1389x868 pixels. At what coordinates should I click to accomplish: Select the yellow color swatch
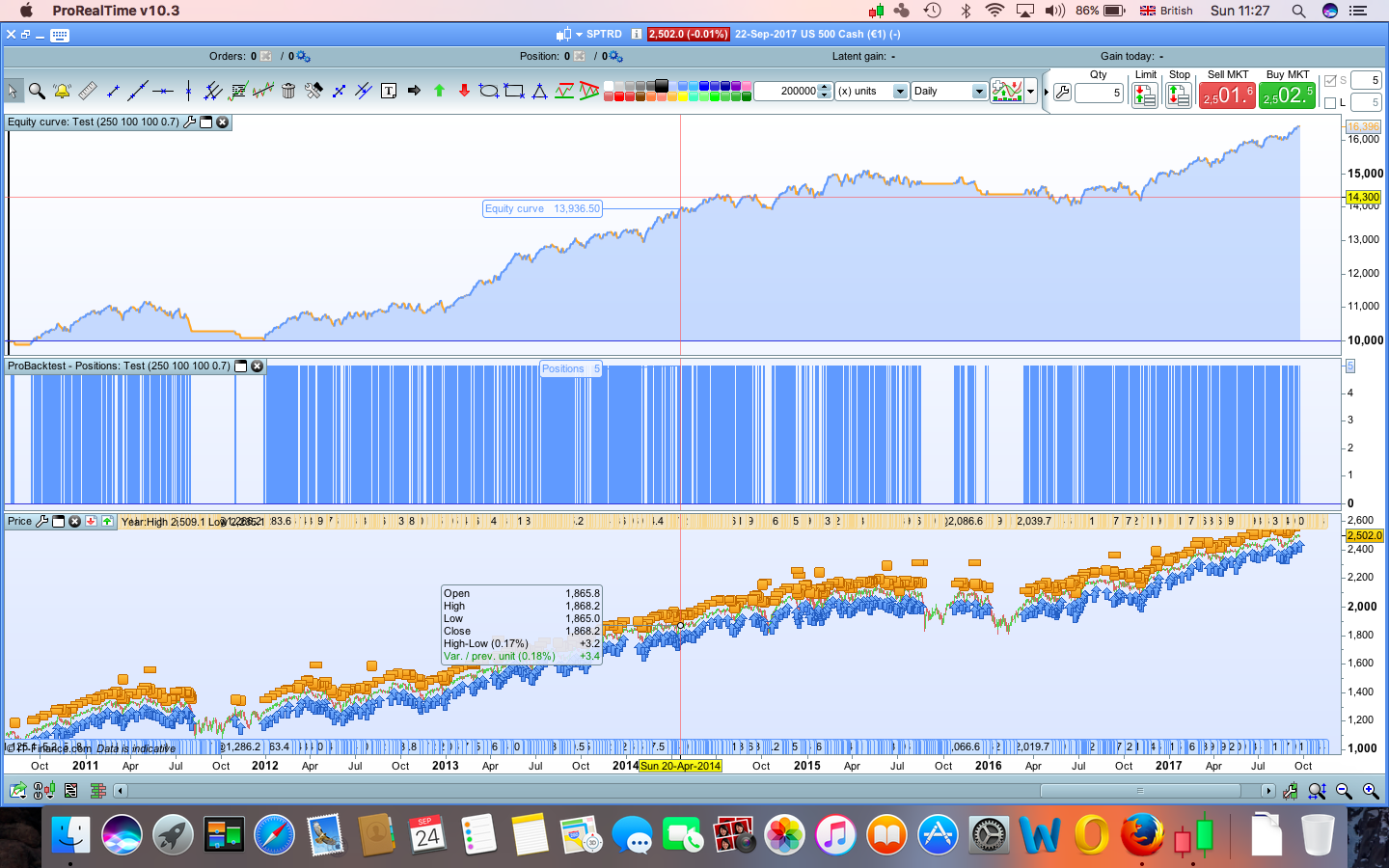click(x=683, y=96)
